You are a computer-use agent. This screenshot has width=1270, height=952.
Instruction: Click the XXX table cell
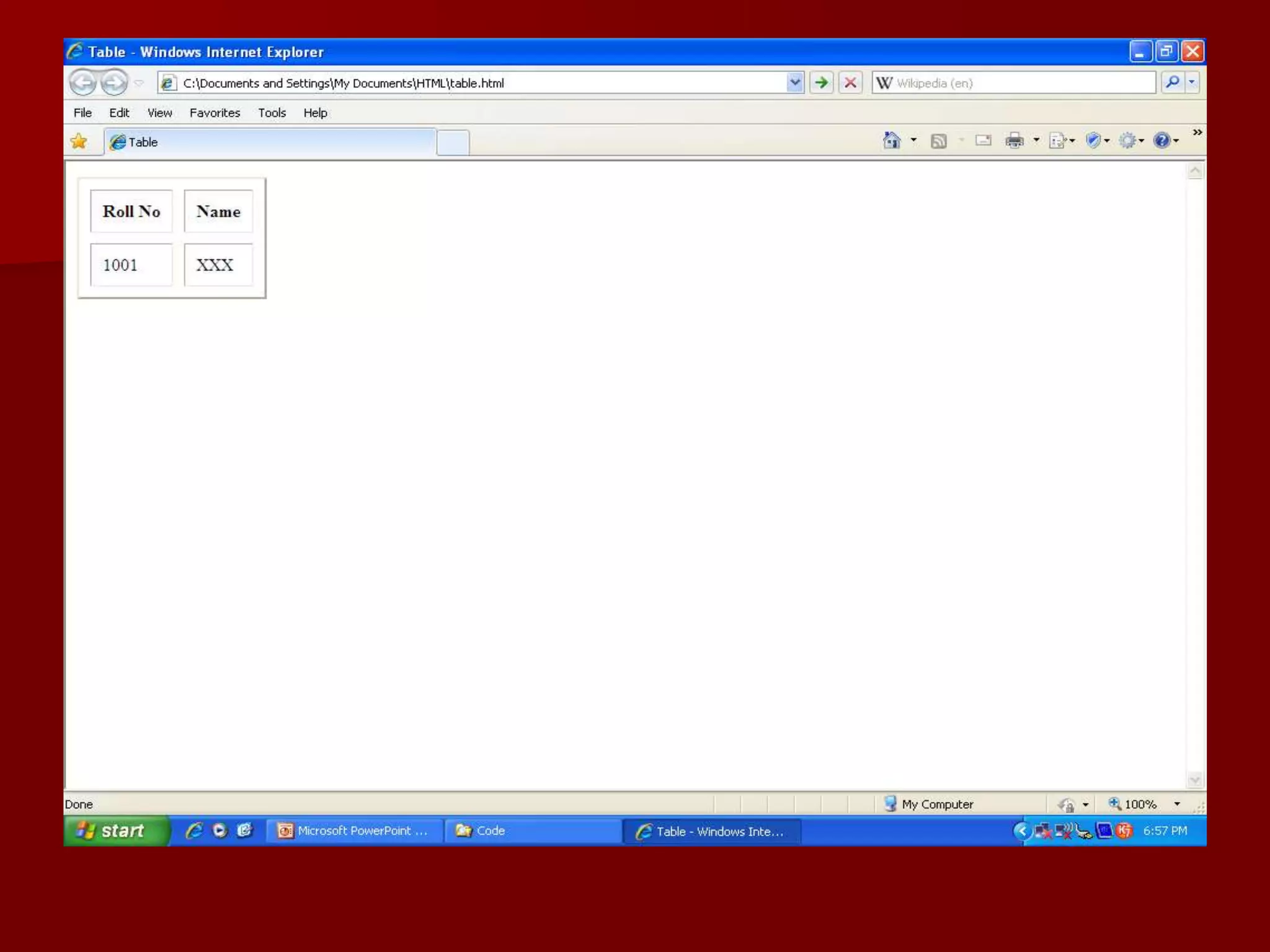(218, 265)
